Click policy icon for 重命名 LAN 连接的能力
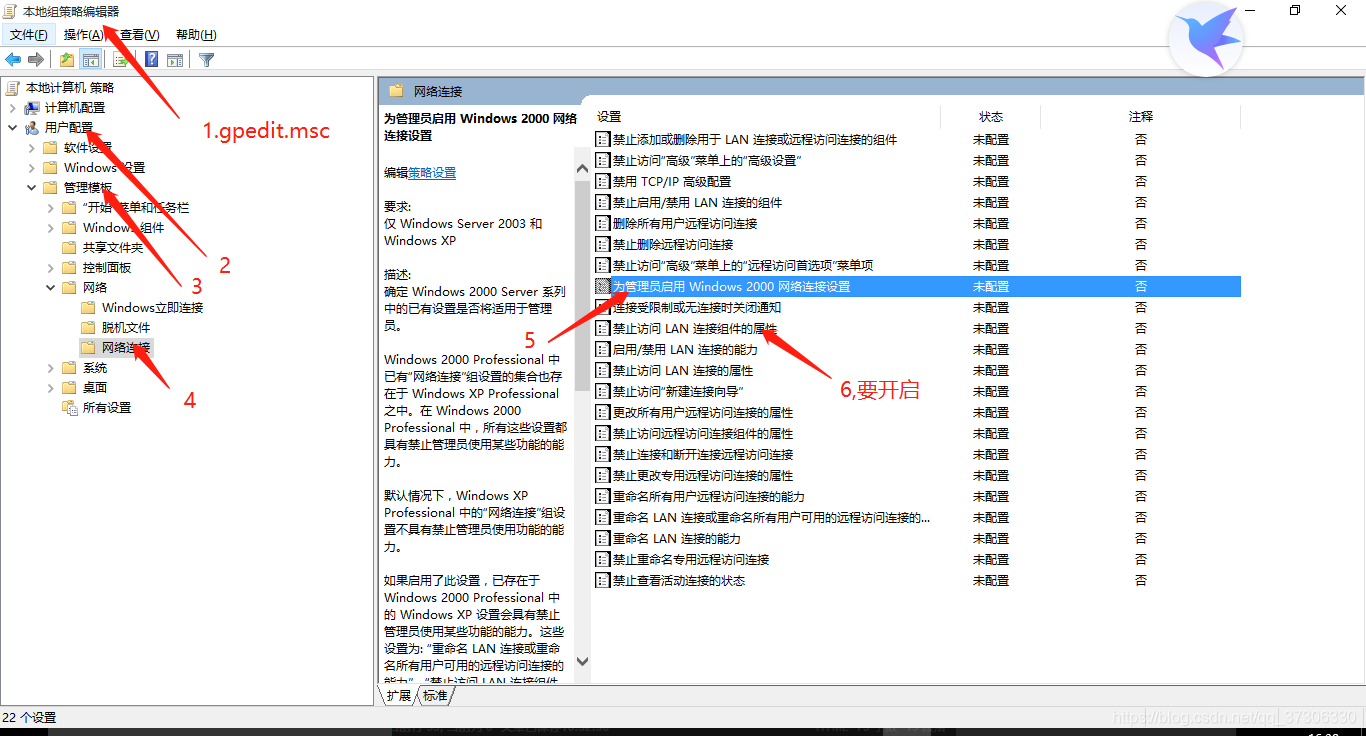 (603, 538)
